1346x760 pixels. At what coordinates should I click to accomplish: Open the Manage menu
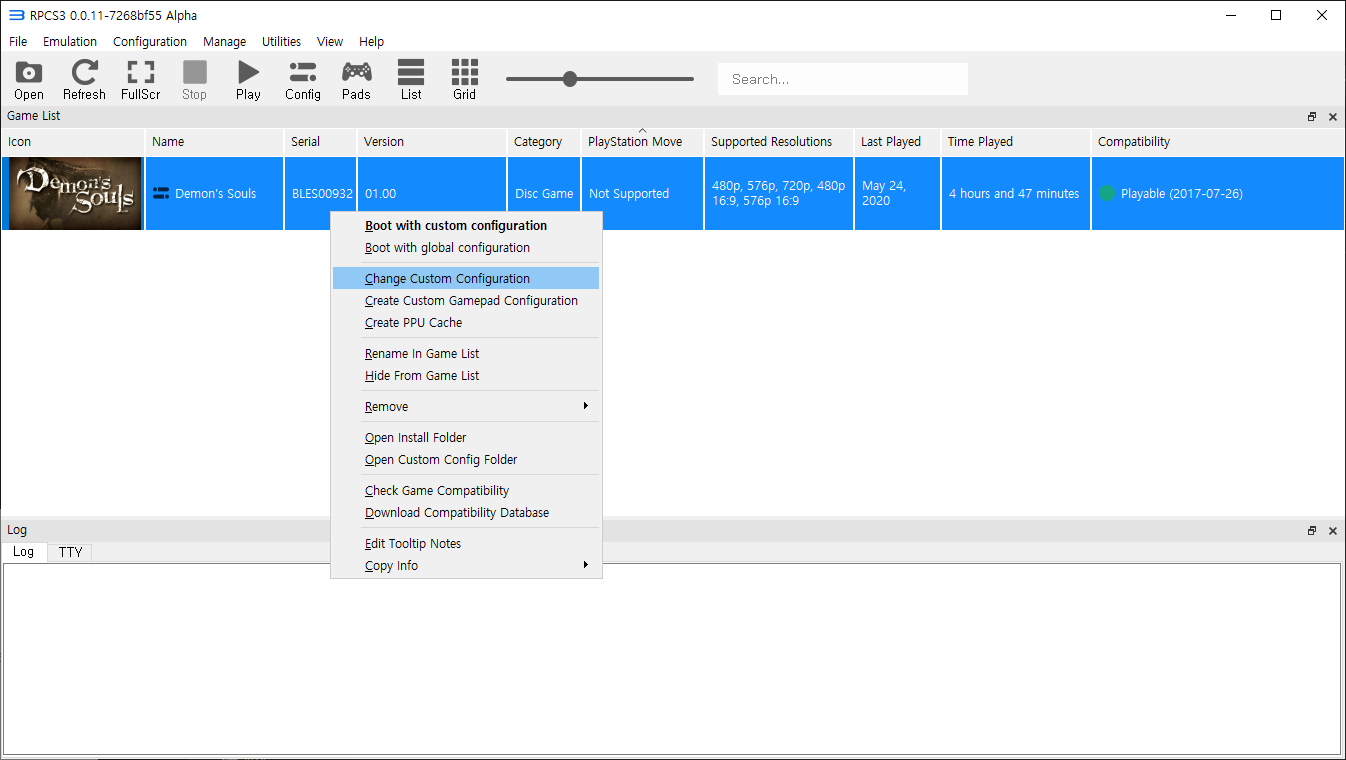coord(224,42)
